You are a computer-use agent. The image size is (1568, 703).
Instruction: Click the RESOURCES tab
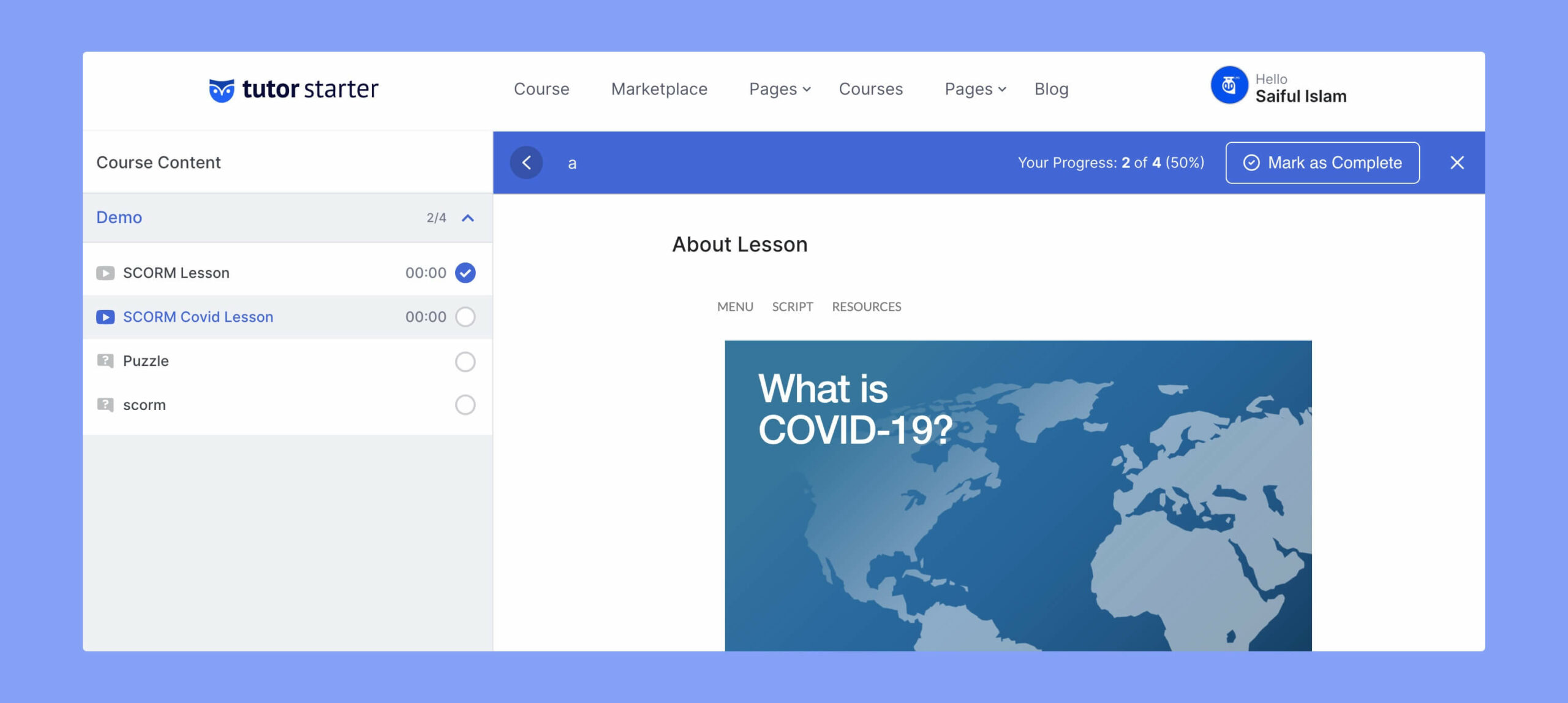point(866,306)
